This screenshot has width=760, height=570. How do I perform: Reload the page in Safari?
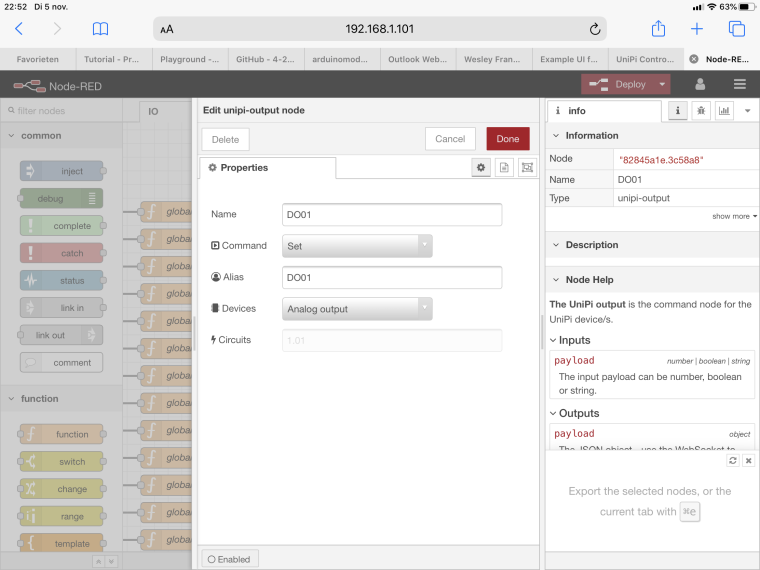pos(595,29)
